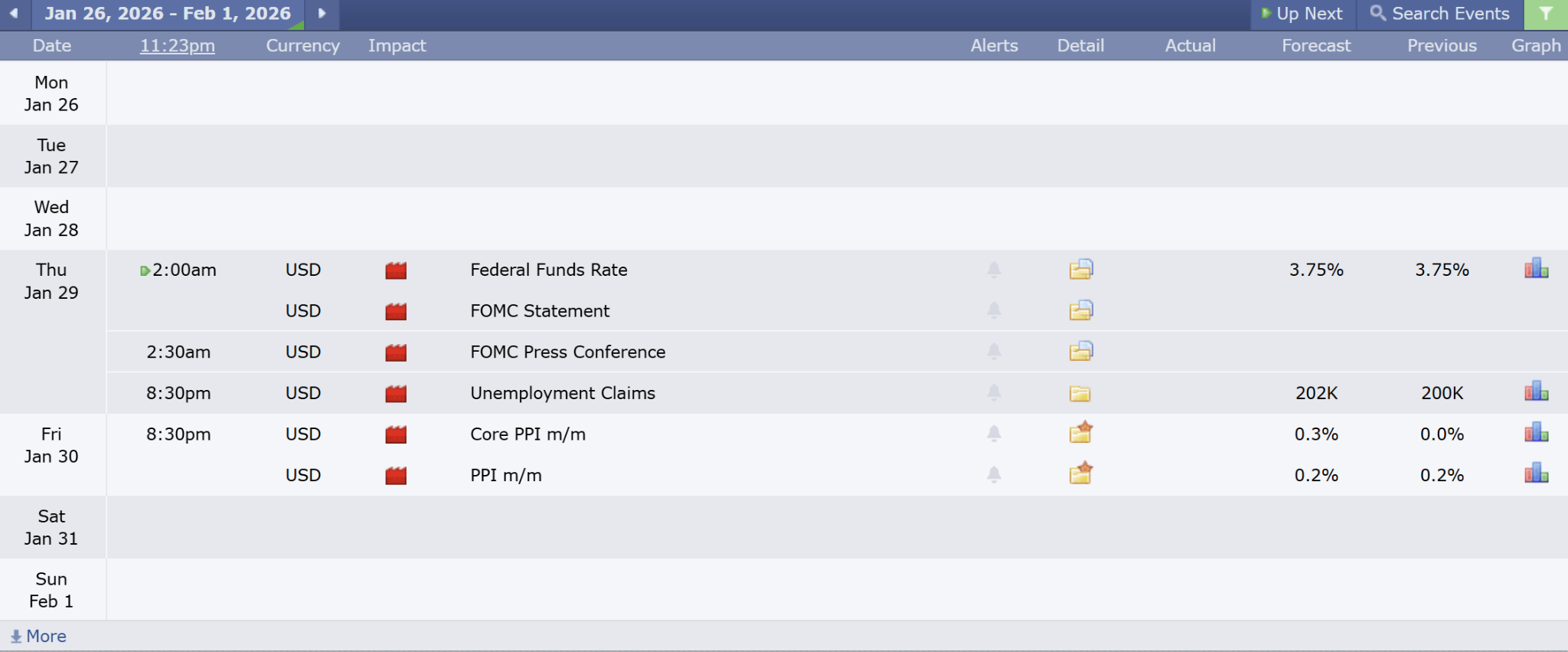
Task: Open graph for Core PPI m/m
Action: (x=1536, y=434)
